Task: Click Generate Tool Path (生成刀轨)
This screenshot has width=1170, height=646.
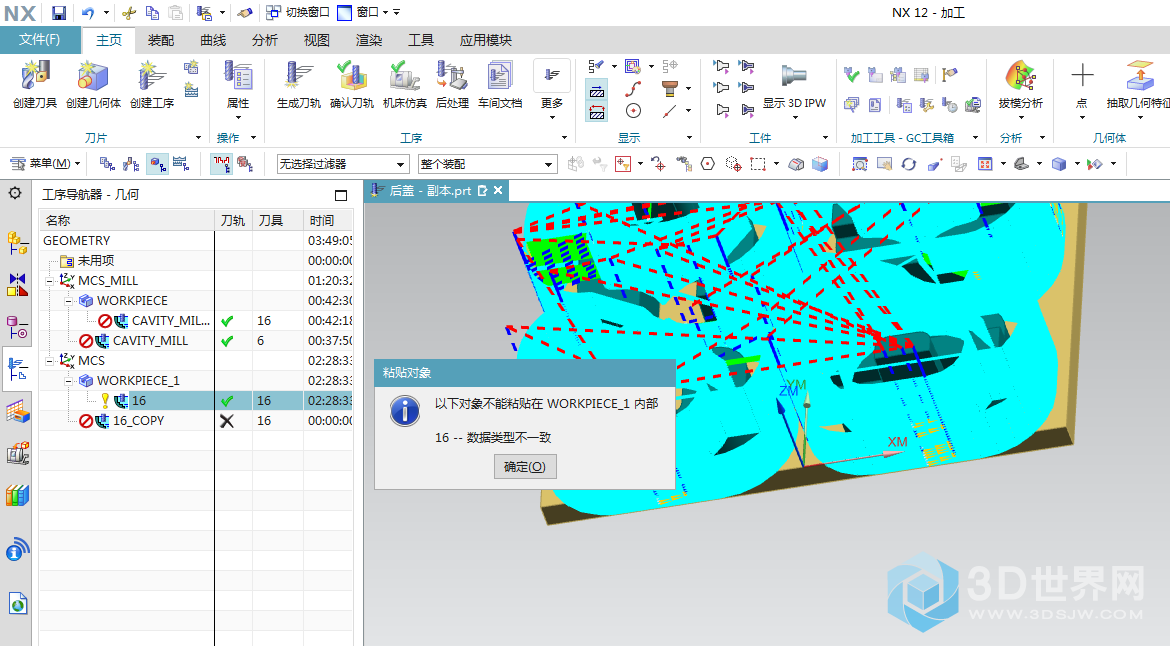Action: click(298, 84)
